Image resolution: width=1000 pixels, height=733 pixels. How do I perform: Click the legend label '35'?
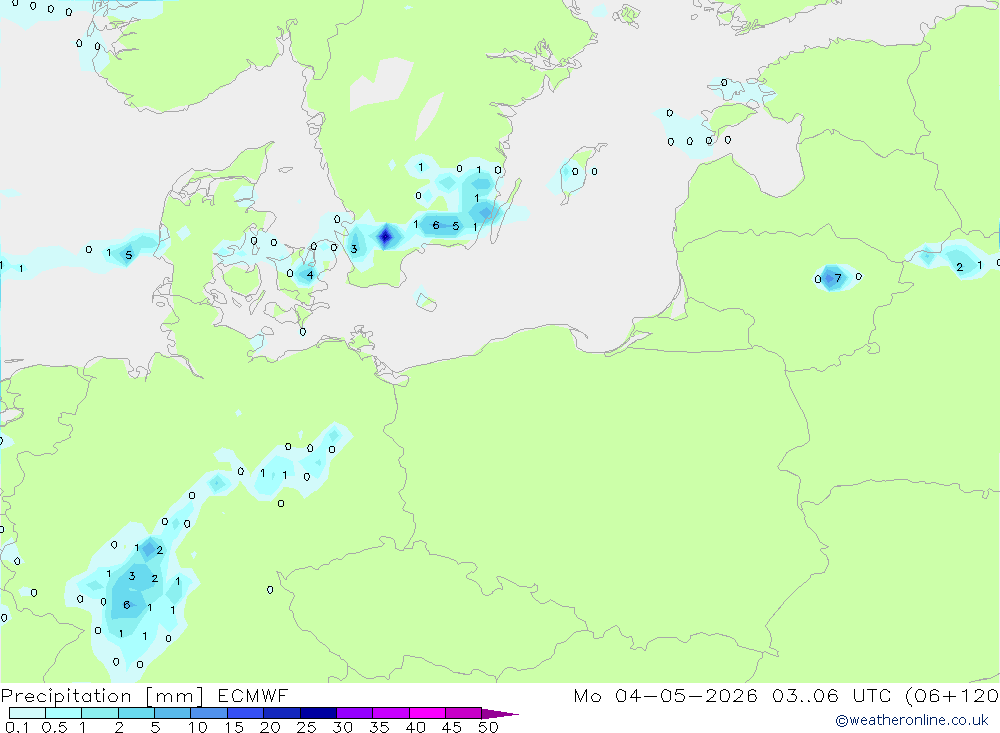[379, 727]
